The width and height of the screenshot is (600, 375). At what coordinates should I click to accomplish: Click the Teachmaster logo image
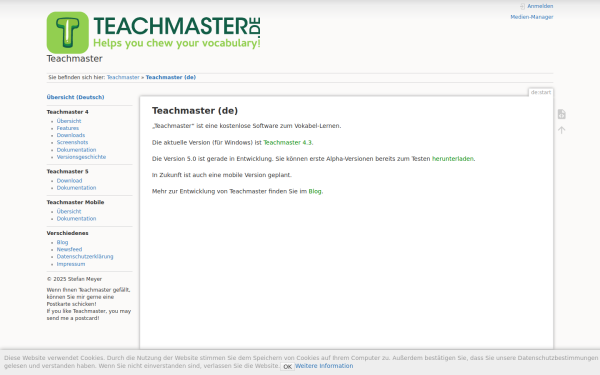tap(153, 33)
